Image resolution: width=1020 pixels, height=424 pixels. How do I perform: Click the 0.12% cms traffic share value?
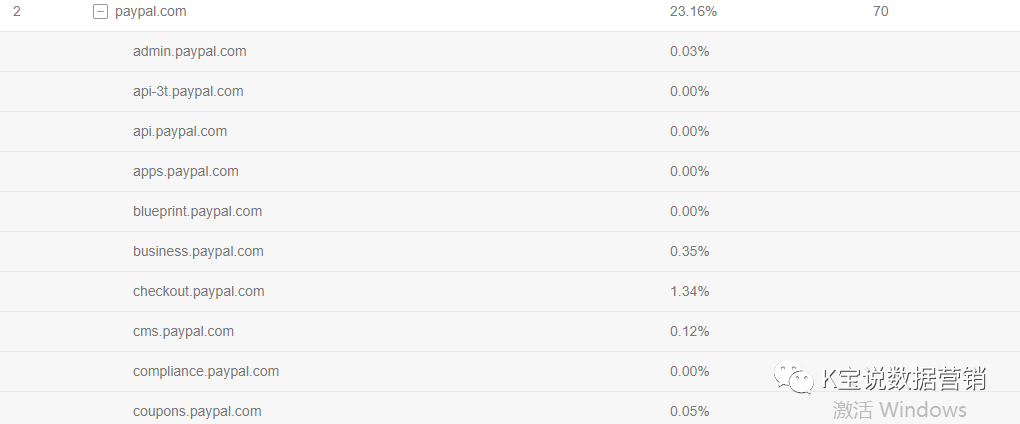689,331
